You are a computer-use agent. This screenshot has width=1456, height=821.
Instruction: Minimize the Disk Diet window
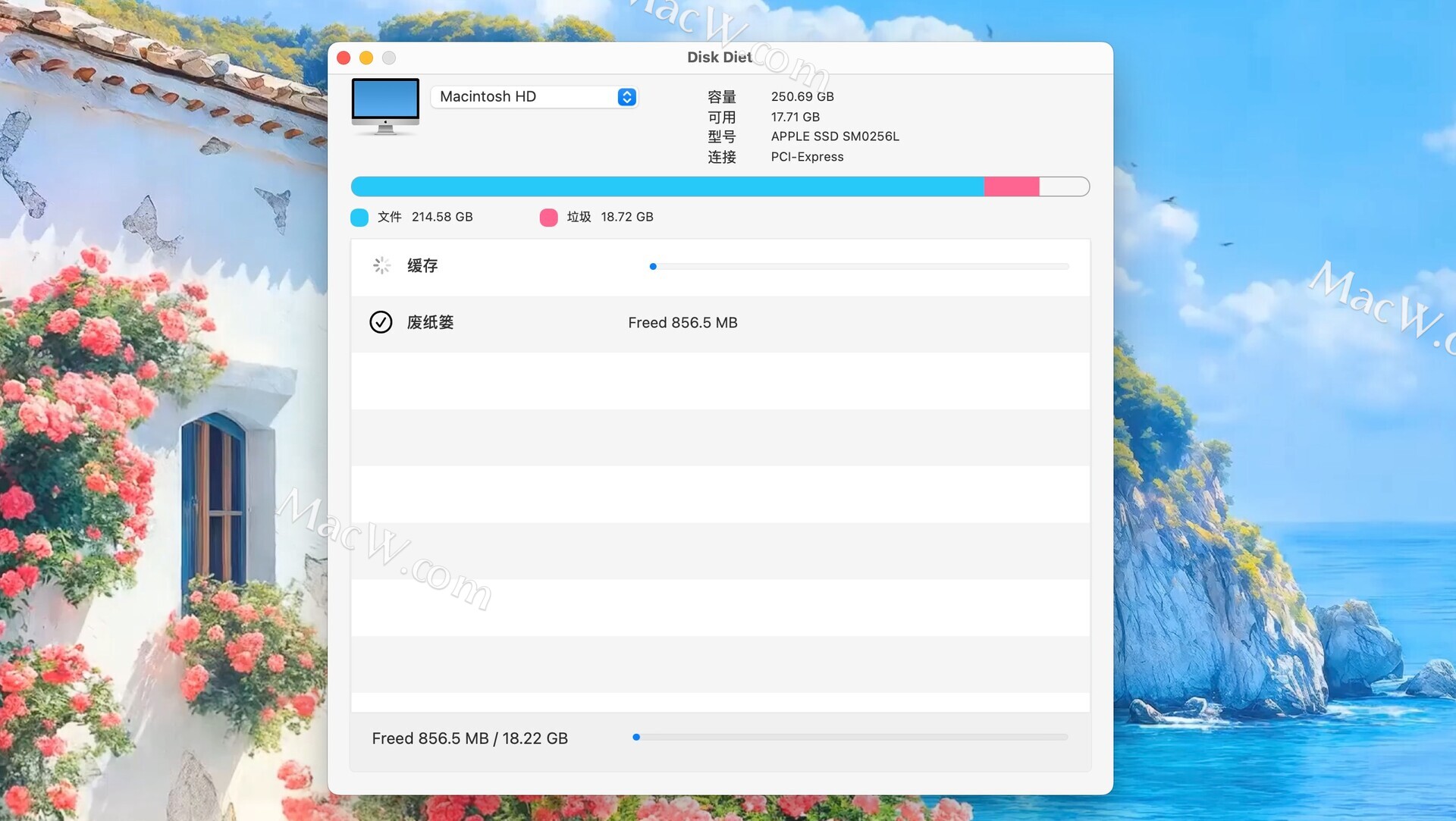click(366, 58)
